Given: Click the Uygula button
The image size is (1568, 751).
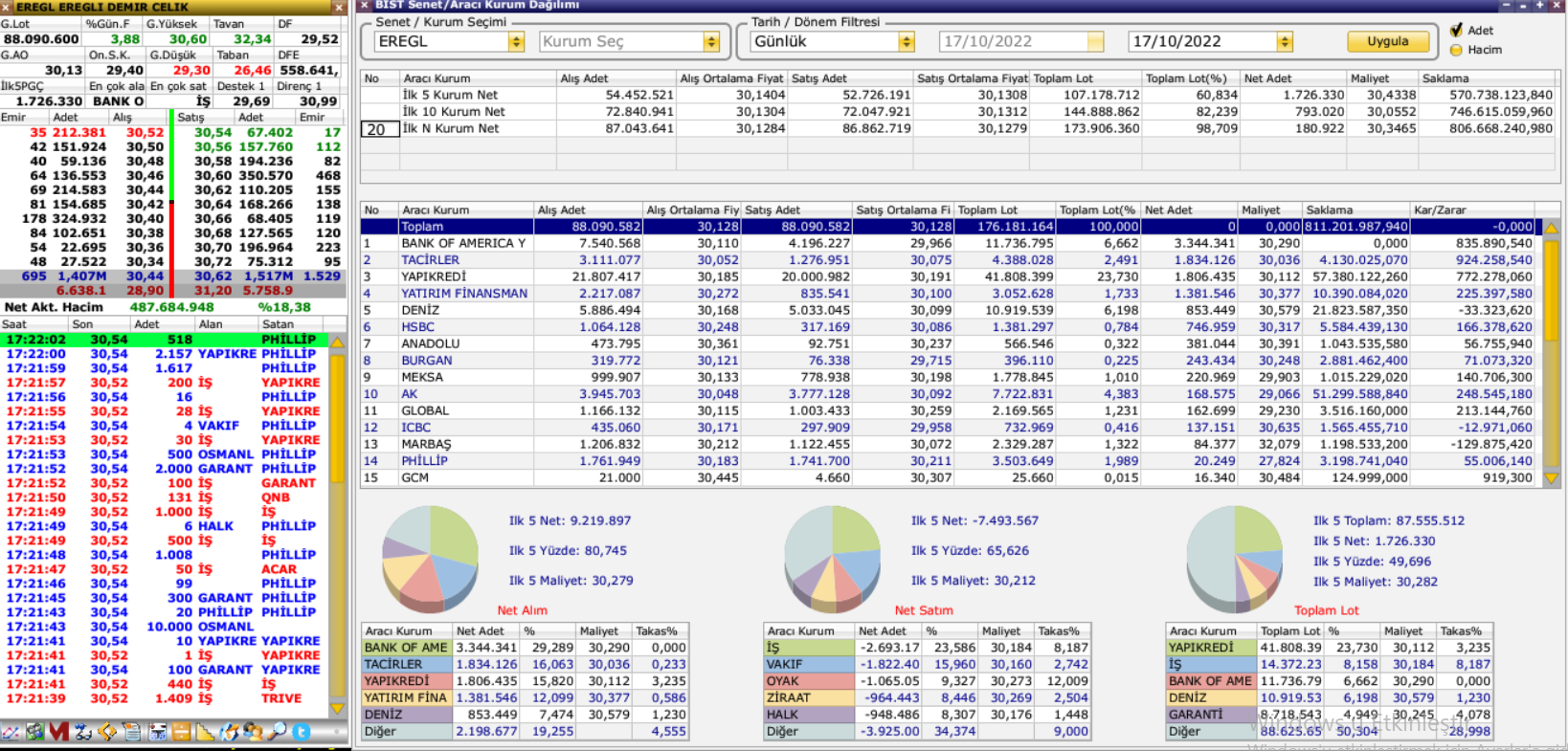Looking at the screenshot, I should point(1387,41).
